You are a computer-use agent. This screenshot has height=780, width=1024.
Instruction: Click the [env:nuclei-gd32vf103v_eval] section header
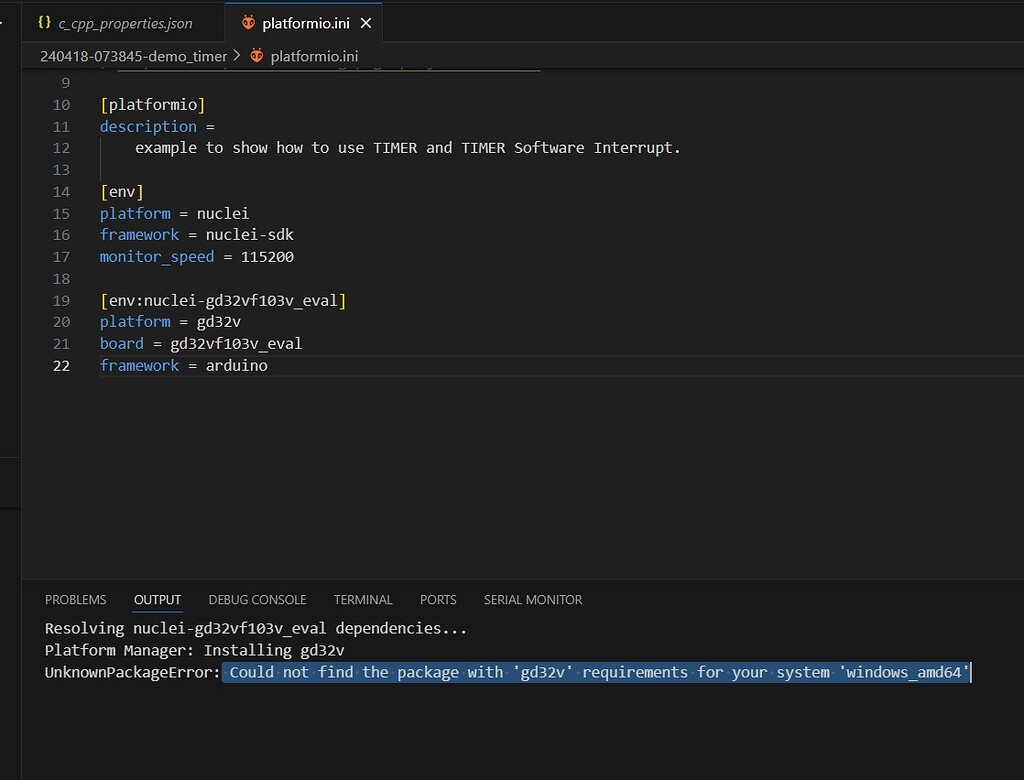click(223, 301)
